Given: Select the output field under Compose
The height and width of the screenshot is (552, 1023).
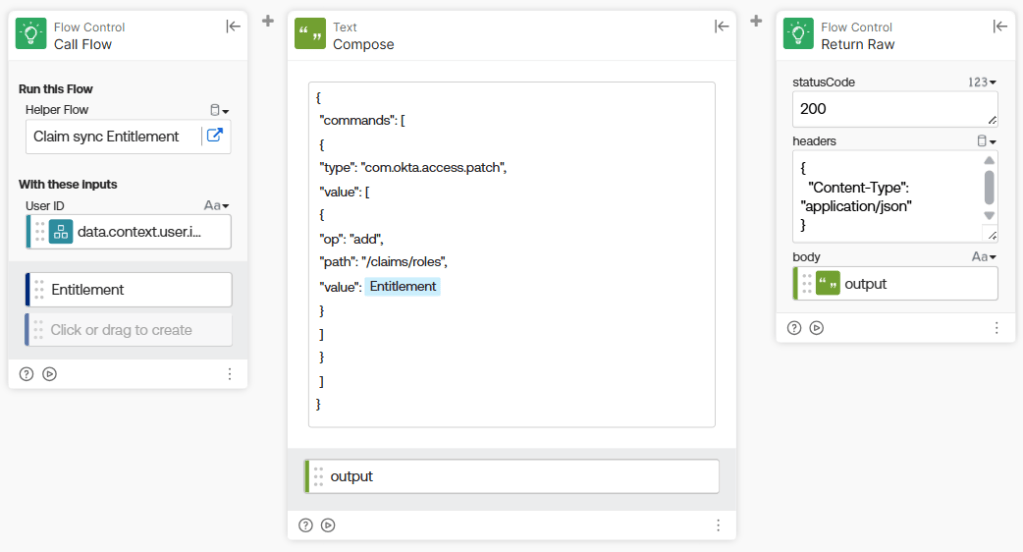Looking at the screenshot, I should [x=512, y=476].
